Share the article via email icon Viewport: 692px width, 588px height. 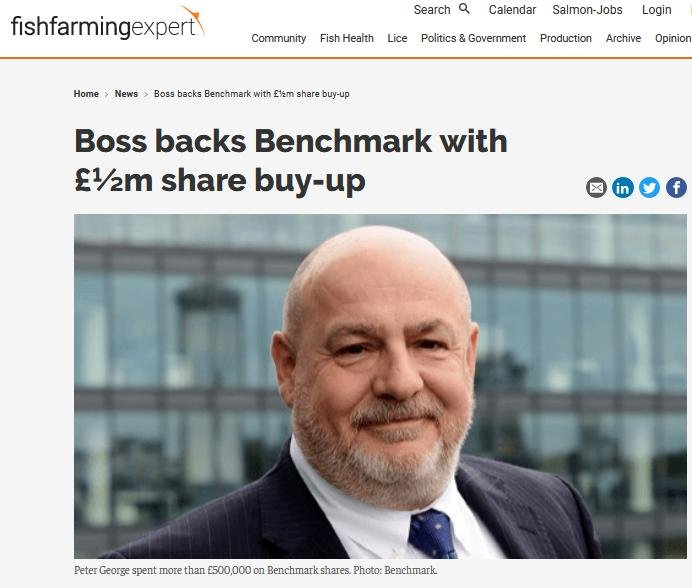[596, 188]
